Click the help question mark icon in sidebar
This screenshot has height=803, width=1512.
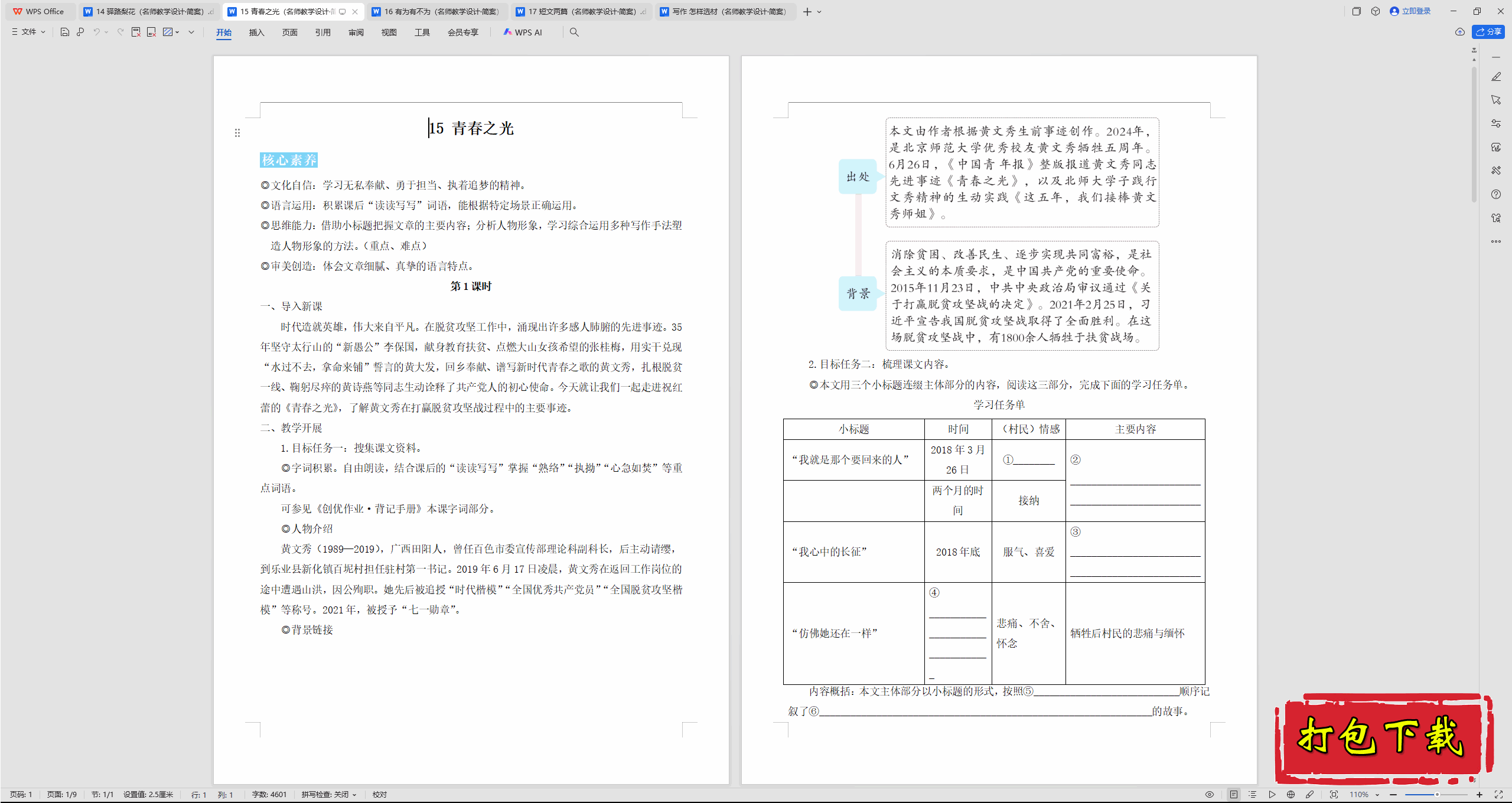(1496, 194)
